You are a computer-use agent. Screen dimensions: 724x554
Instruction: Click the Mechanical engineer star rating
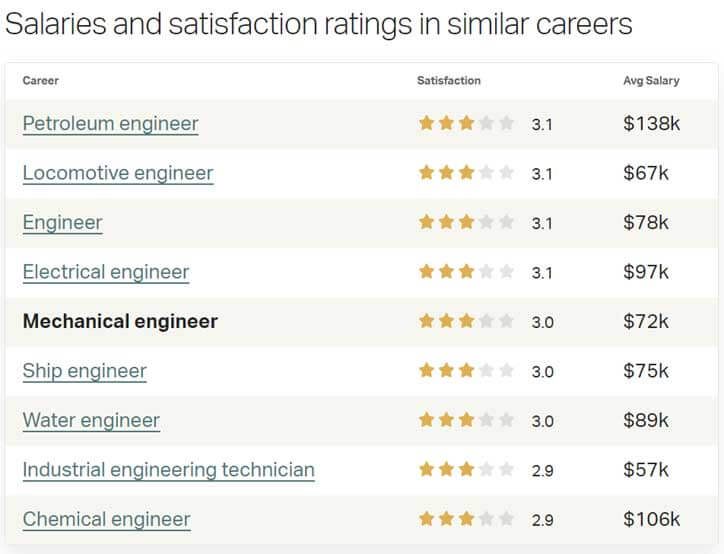[x=466, y=321]
